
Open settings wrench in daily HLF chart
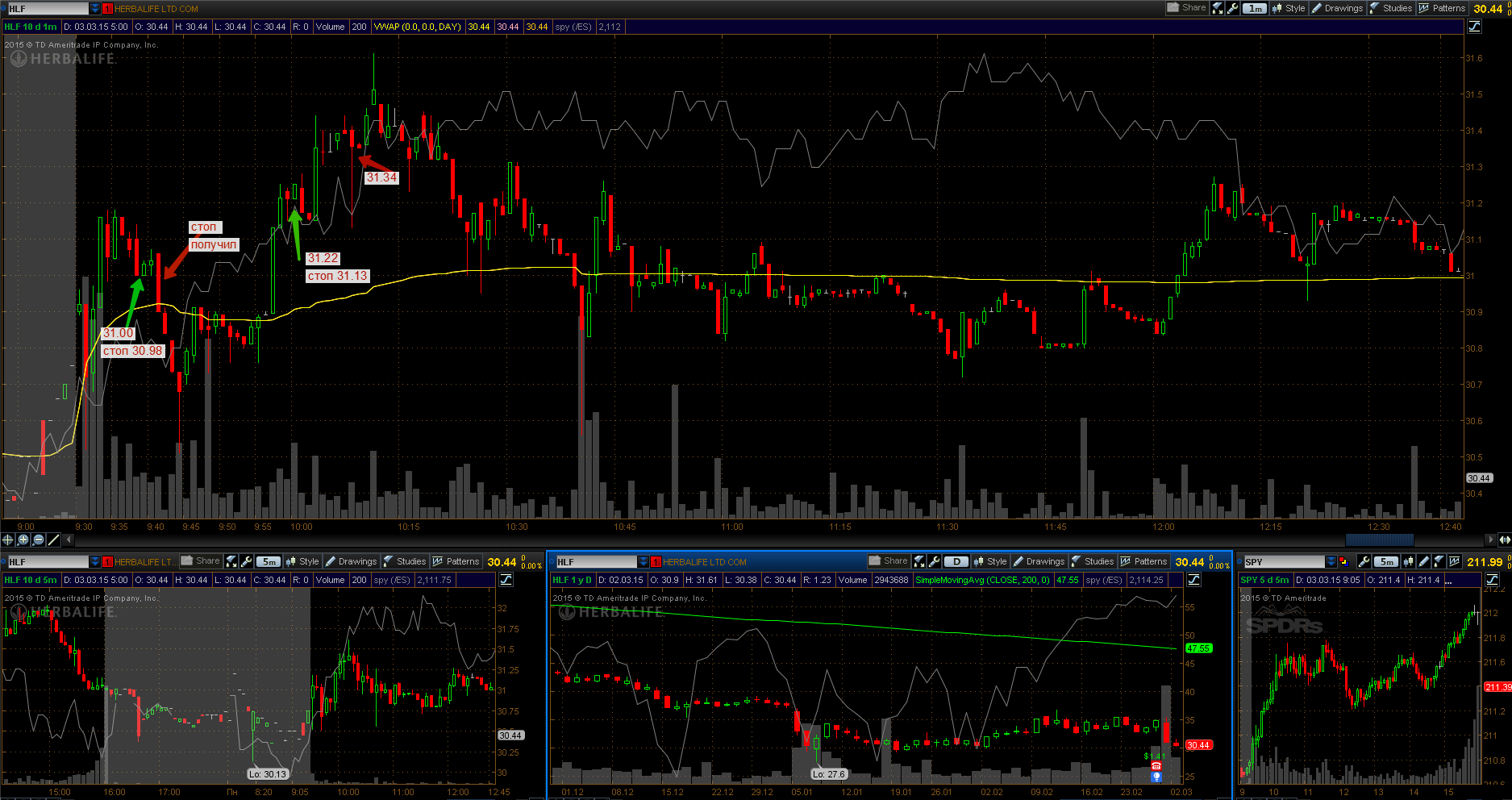[935, 561]
